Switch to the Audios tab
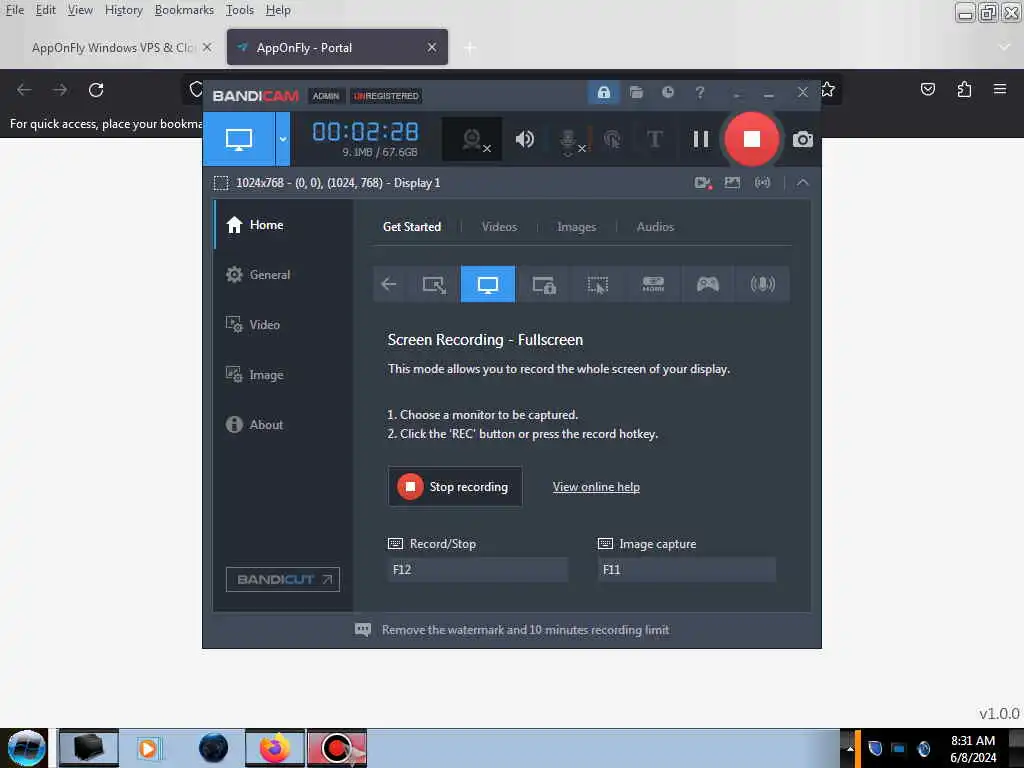This screenshot has height=768, width=1024. pos(655,227)
